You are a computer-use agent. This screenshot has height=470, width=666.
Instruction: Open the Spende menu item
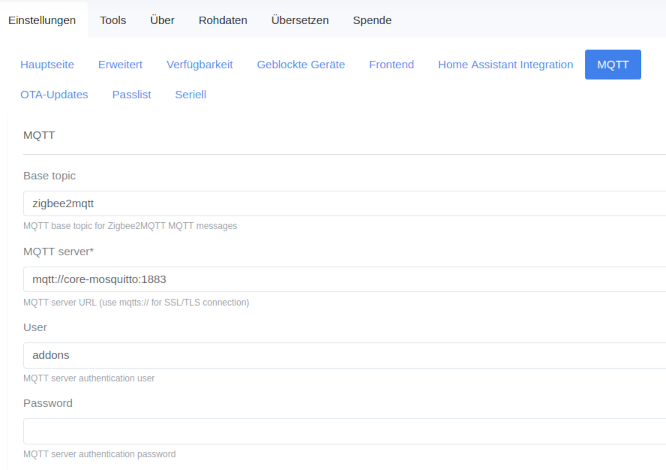(372, 20)
